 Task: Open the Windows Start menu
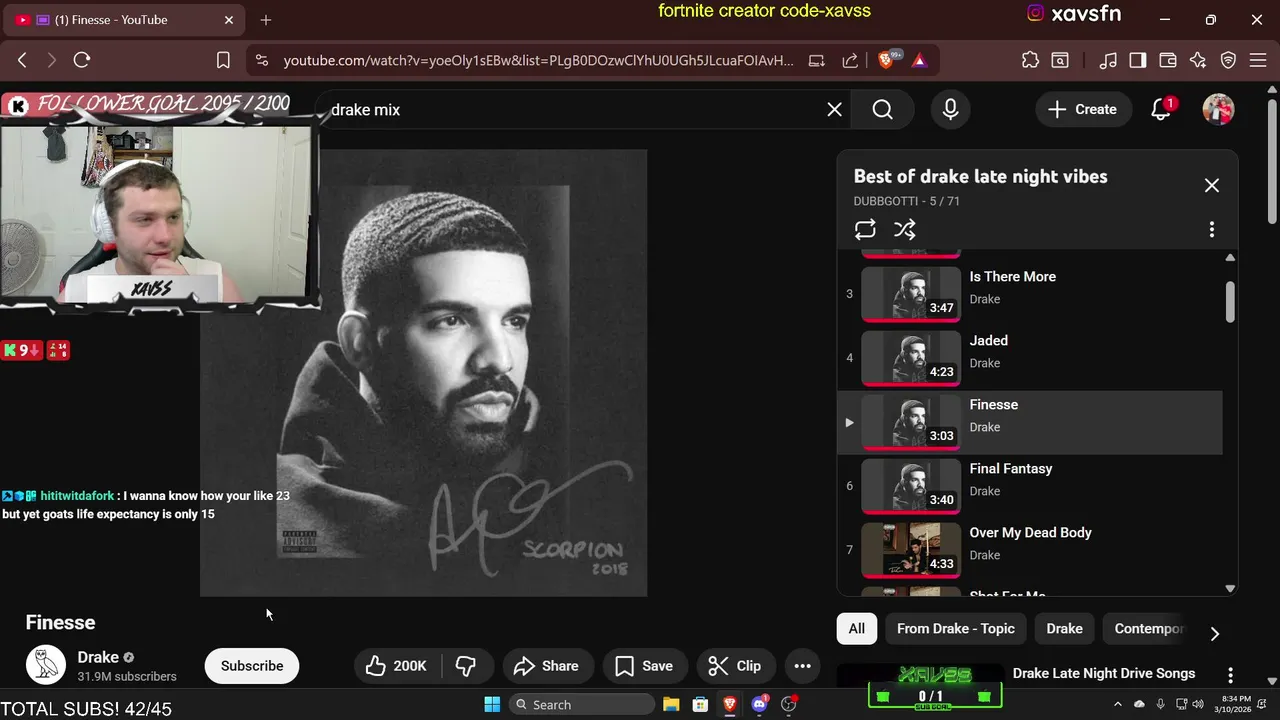point(492,704)
